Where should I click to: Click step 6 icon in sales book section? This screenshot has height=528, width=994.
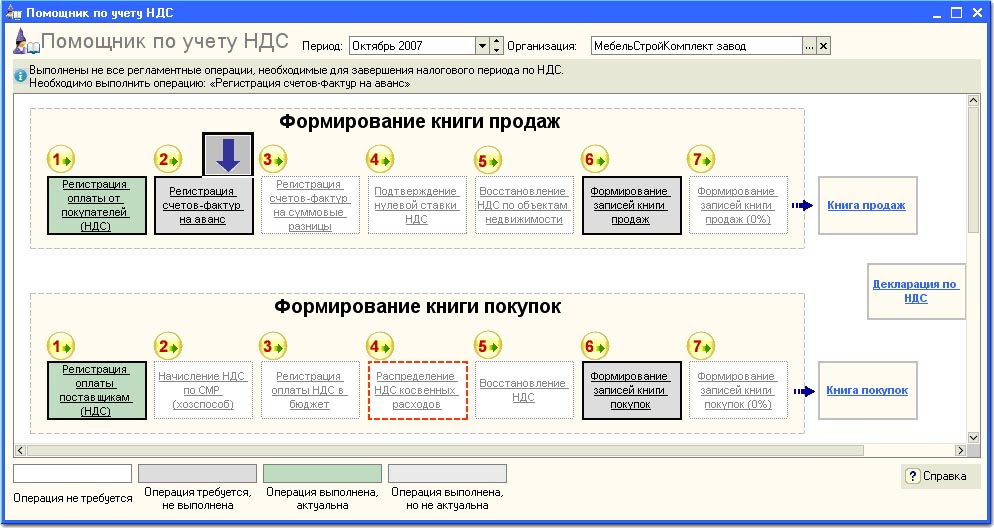coord(595,160)
